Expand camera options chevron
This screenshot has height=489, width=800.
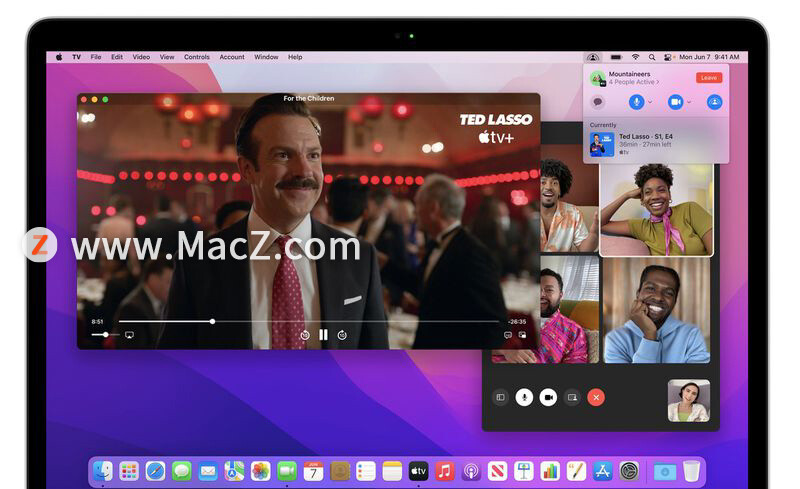tap(689, 102)
